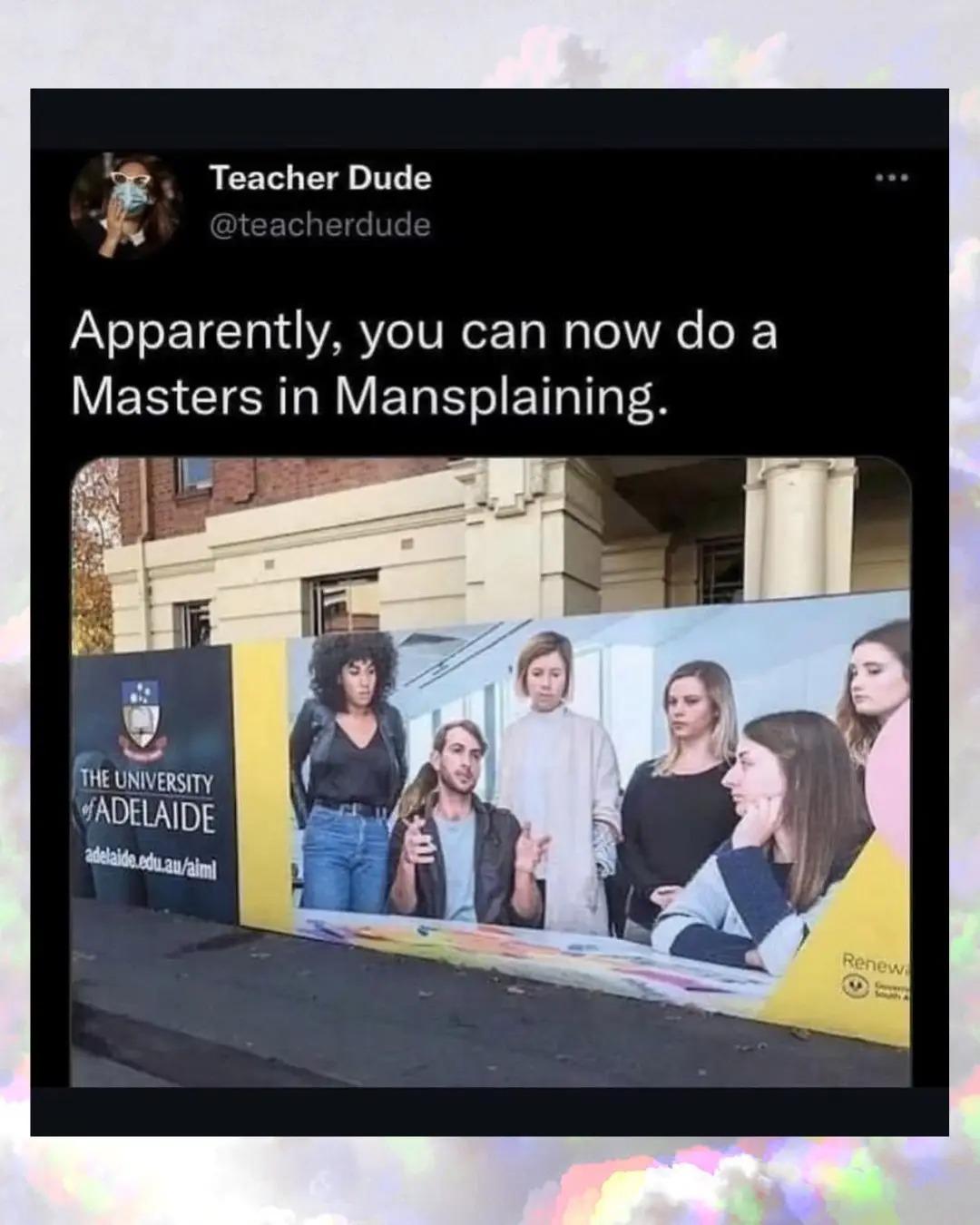
Task: Click Teacher Dude's round profile avatar
Action: click(127, 204)
